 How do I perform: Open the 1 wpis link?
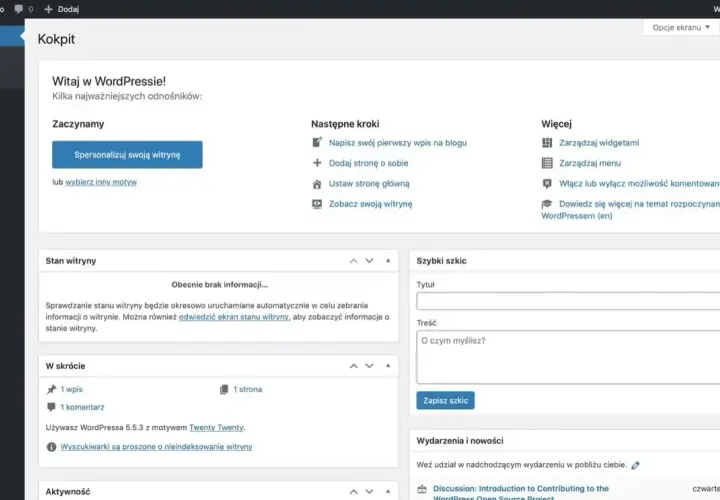(x=72, y=389)
